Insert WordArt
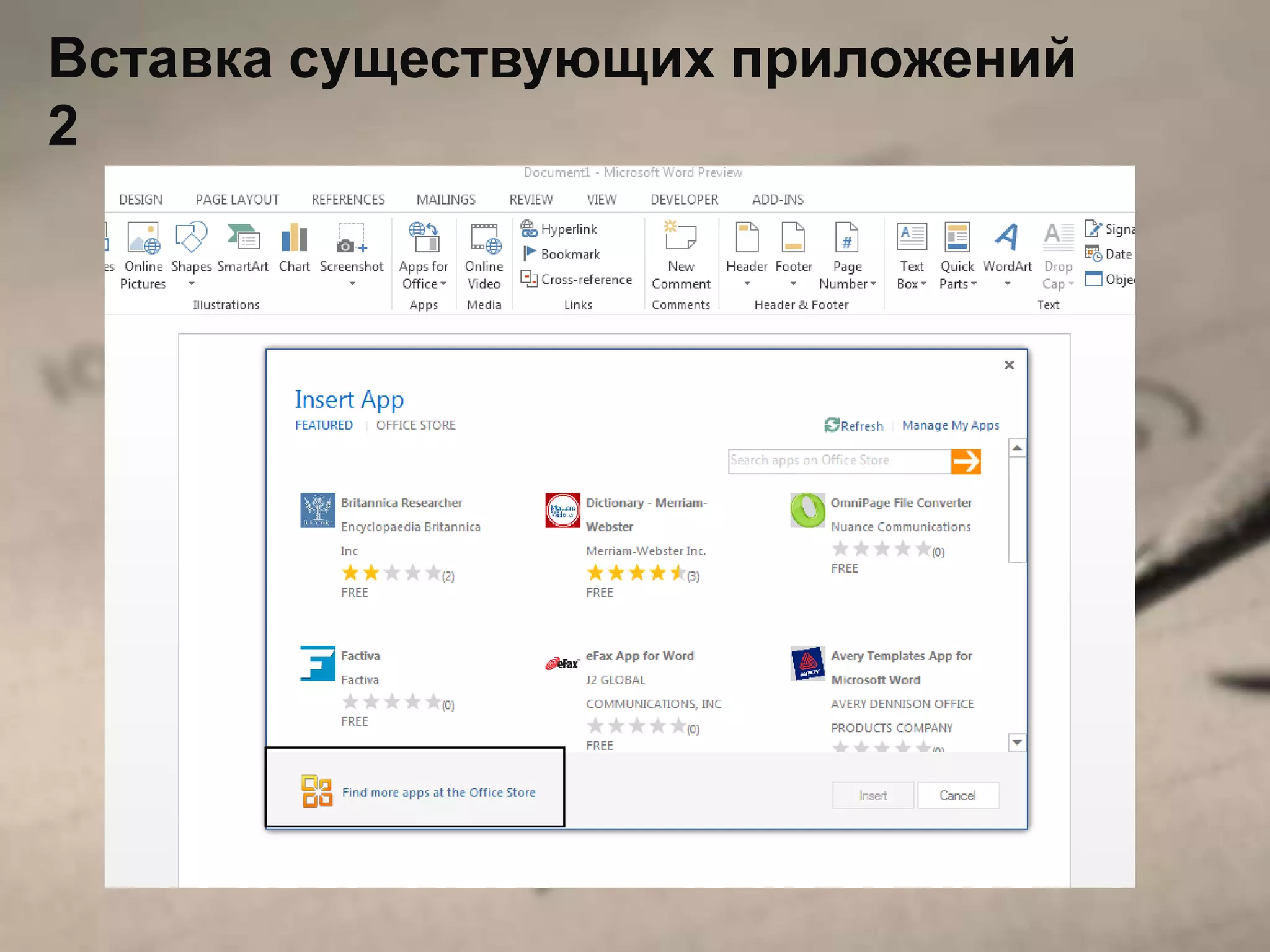 [1008, 248]
